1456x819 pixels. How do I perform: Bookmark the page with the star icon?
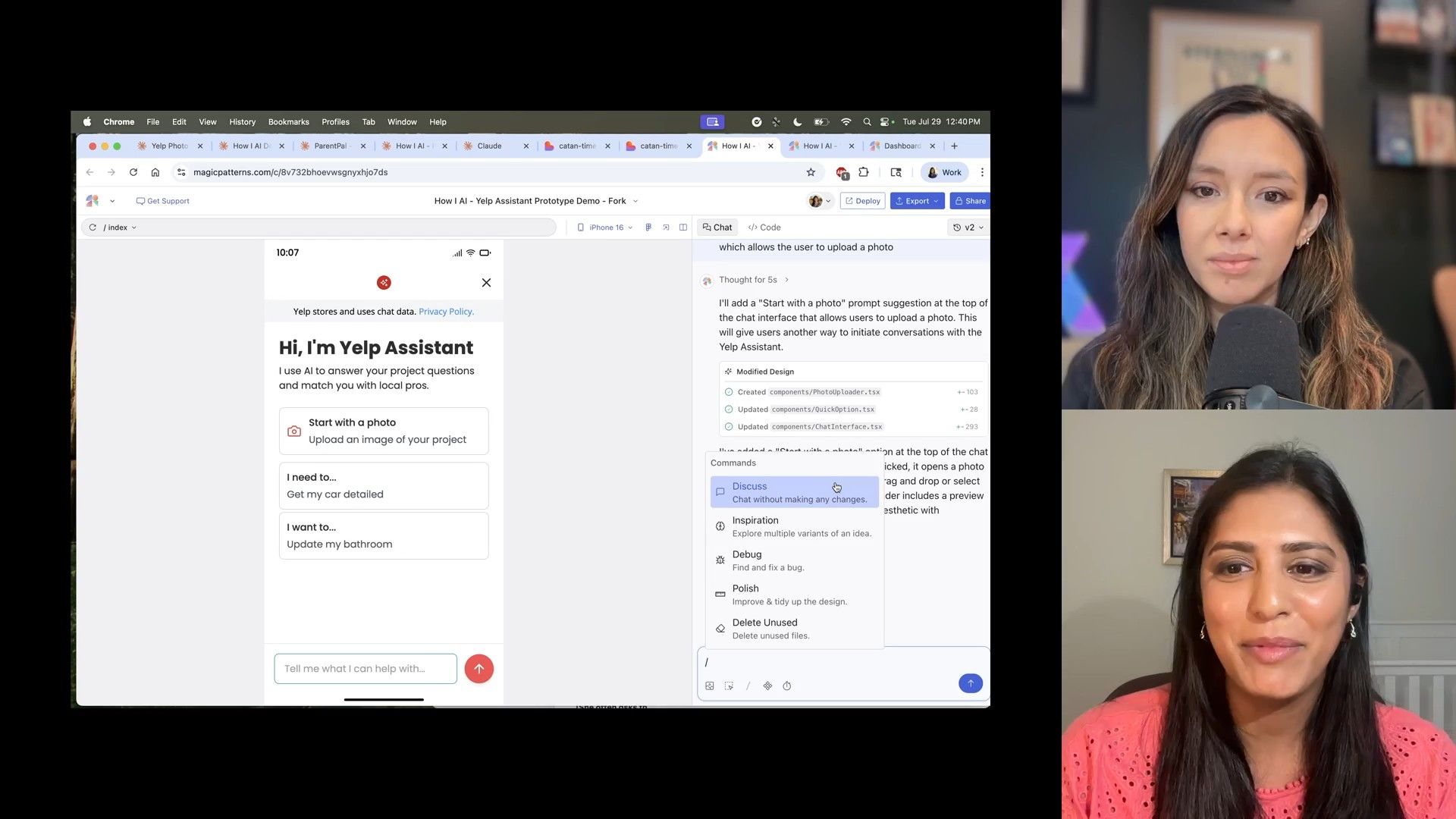[x=811, y=172]
